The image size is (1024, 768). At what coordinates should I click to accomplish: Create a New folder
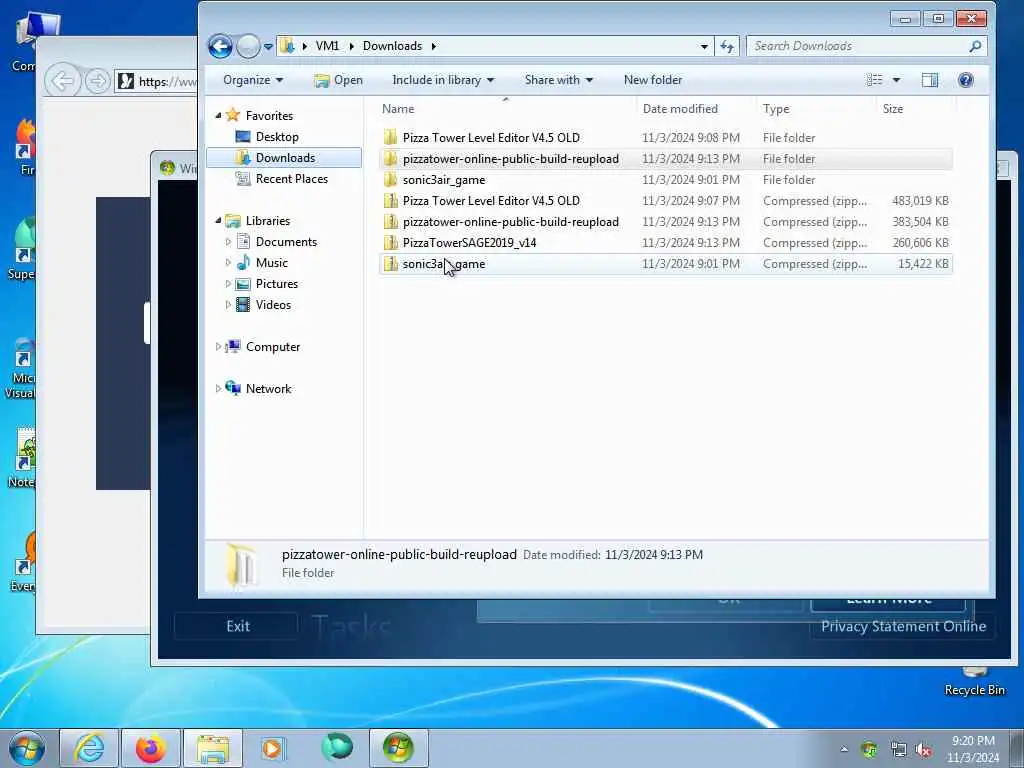tap(652, 80)
